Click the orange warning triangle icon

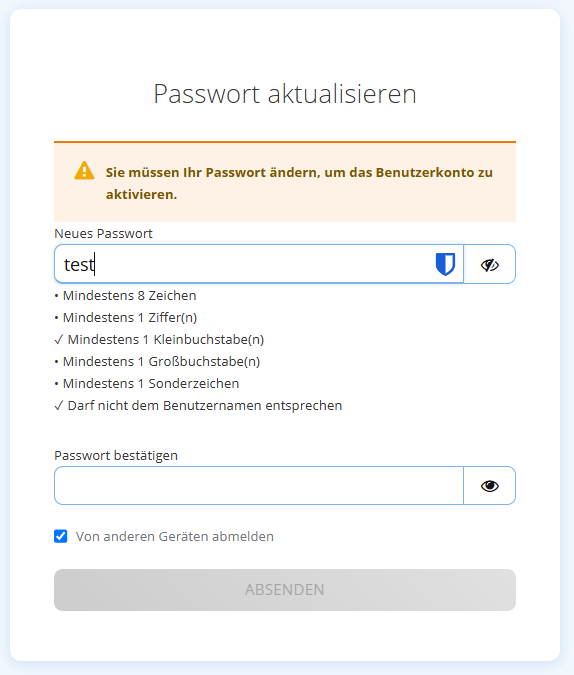pyautogui.click(x=84, y=170)
